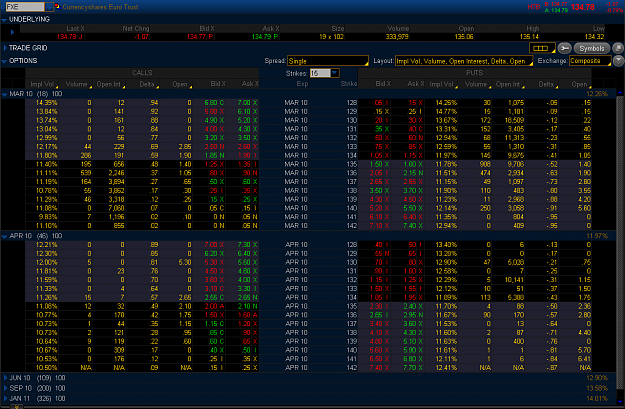This screenshot has height=409, width=625.
Task: Click the FXE symbol input field
Action: 25,7
